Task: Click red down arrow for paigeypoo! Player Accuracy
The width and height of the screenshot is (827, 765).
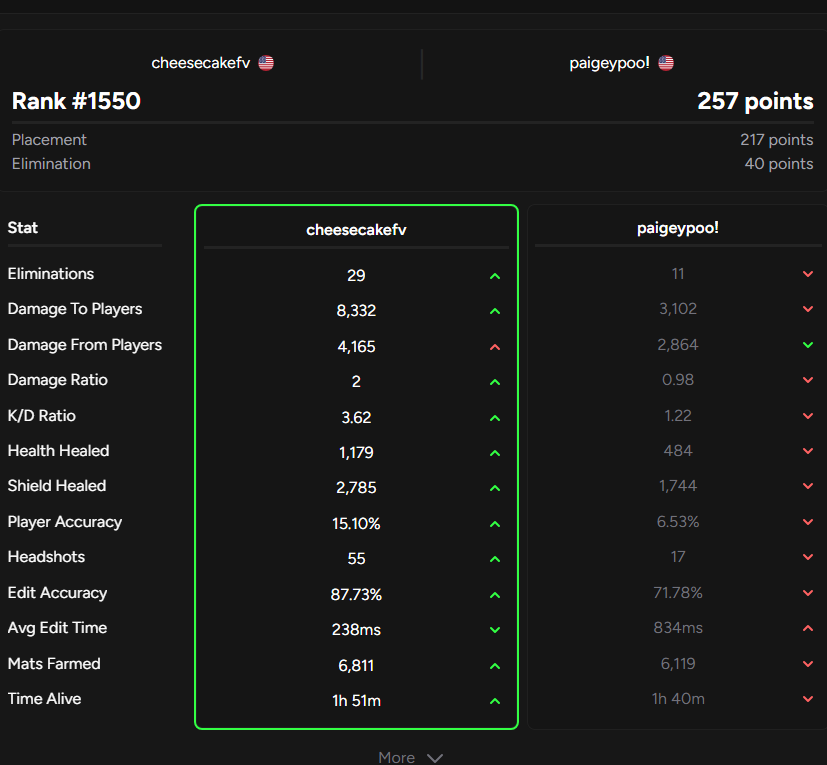Action: [807, 522]
